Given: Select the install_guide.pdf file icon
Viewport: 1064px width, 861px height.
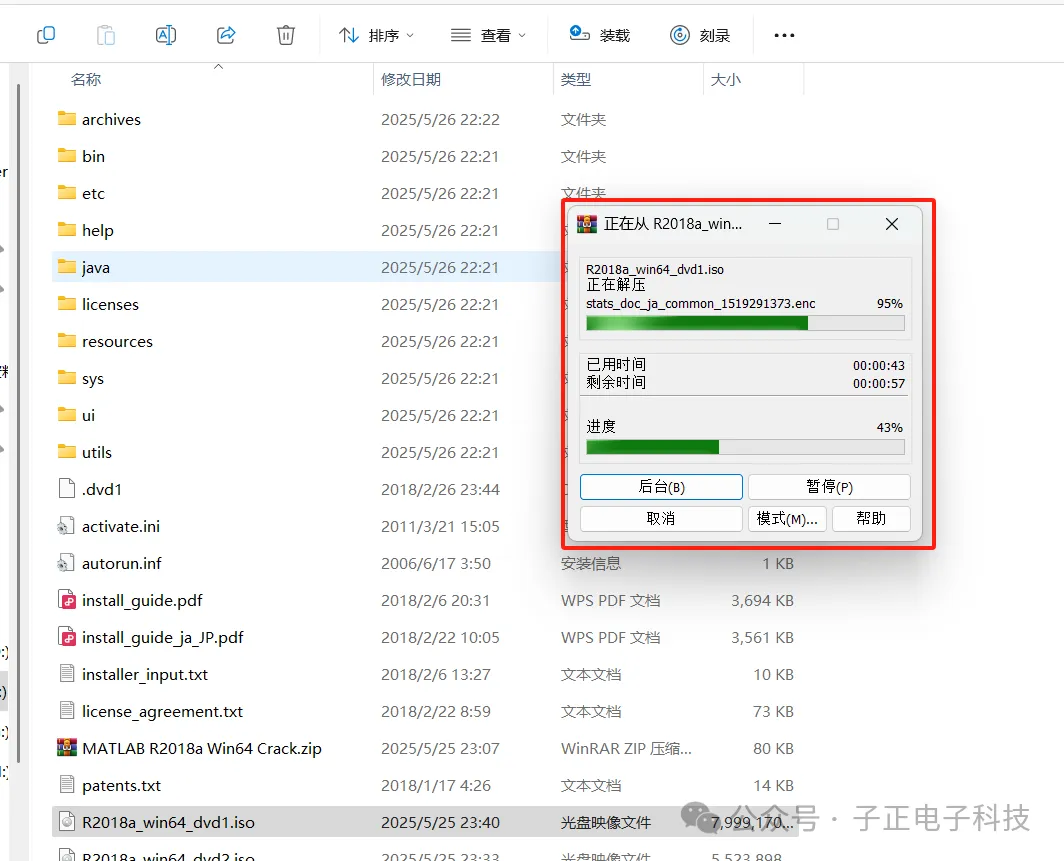Looking at the screenshot, I should [66, 600].
